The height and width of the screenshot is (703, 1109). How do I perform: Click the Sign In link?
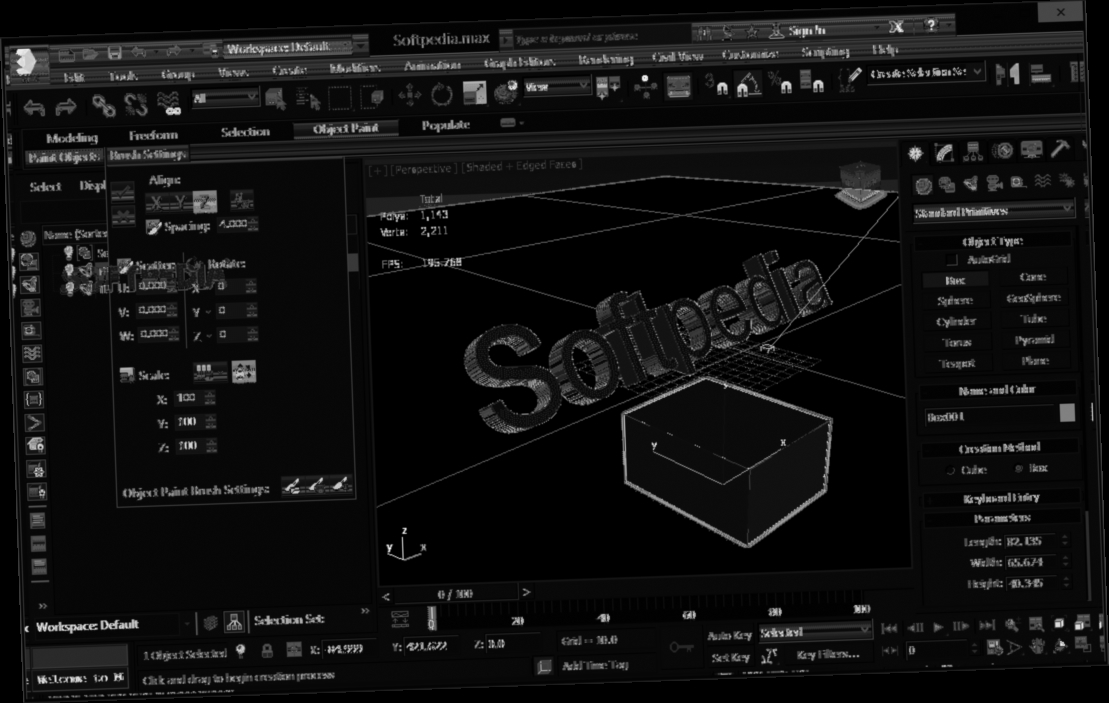pos(807,30)
